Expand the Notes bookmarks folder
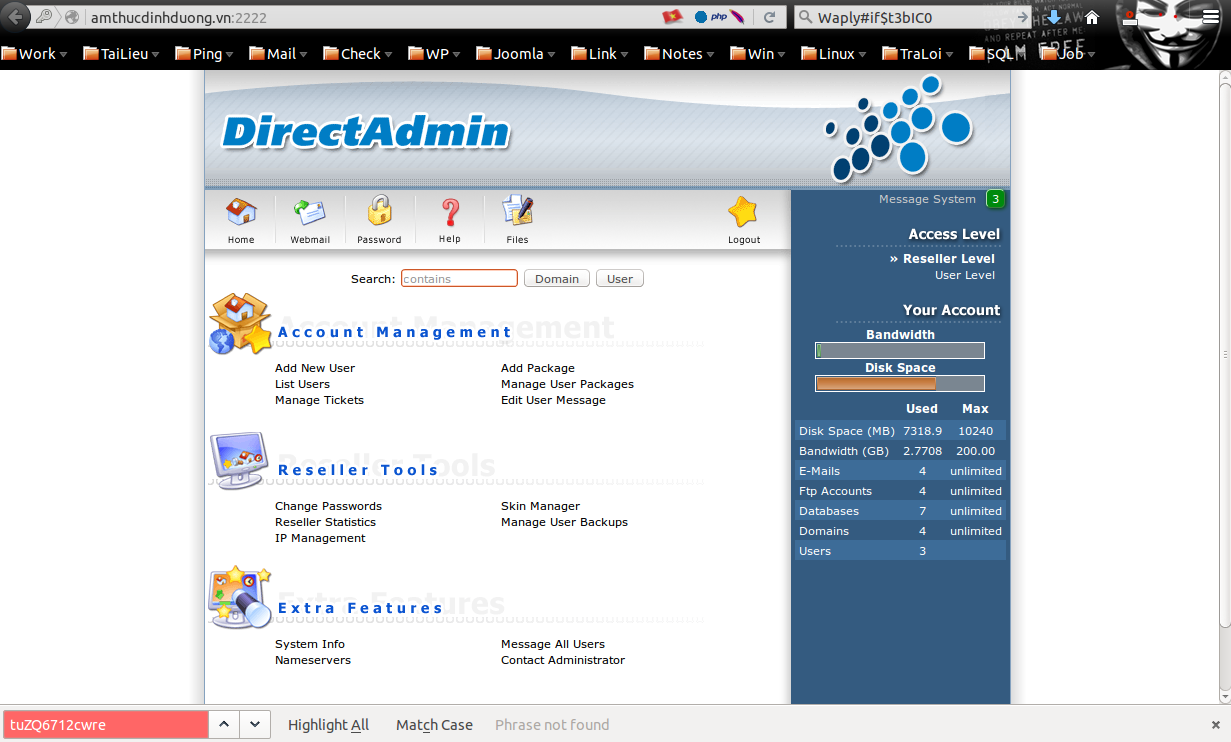Image resolution: width=1231 pixels, height=742 pixels. pos(680,54)
